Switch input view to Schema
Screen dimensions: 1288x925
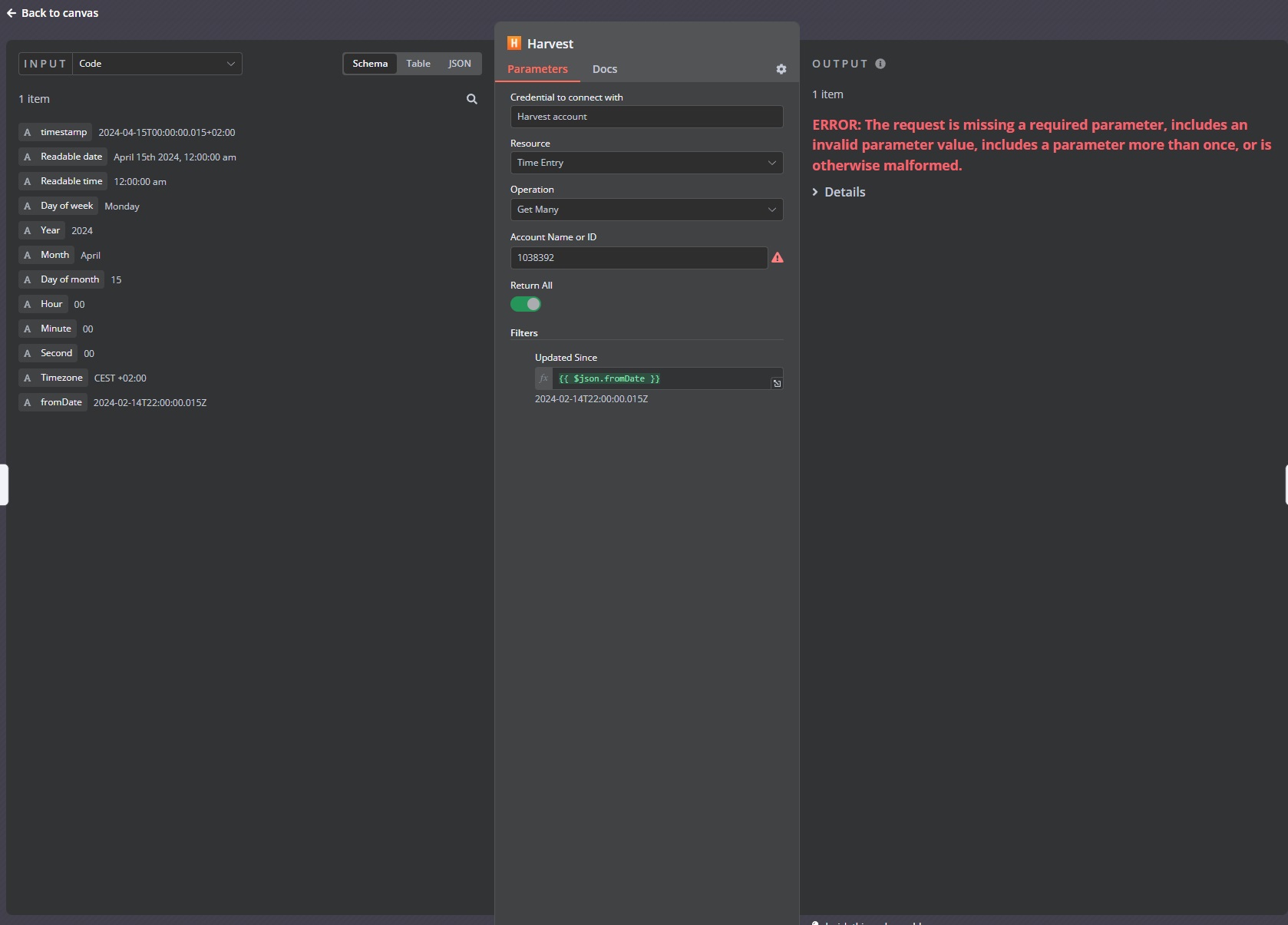(x=370, y=64)
